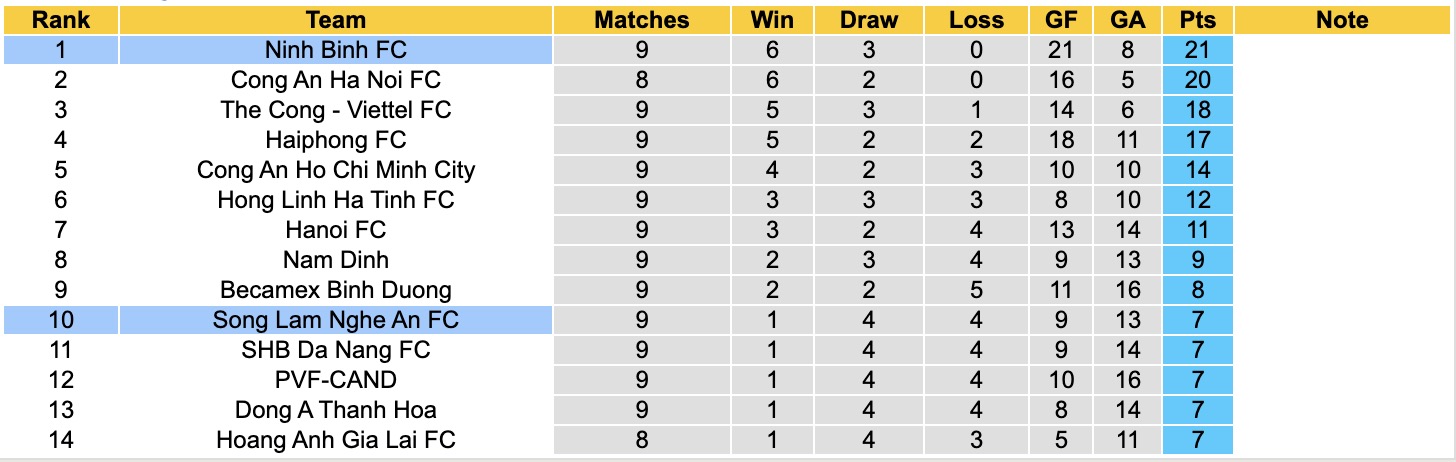Image resolution: width=1456 pixels, height=462 pixels.
Task: Click the GF column header
Action: (1061, 20)
